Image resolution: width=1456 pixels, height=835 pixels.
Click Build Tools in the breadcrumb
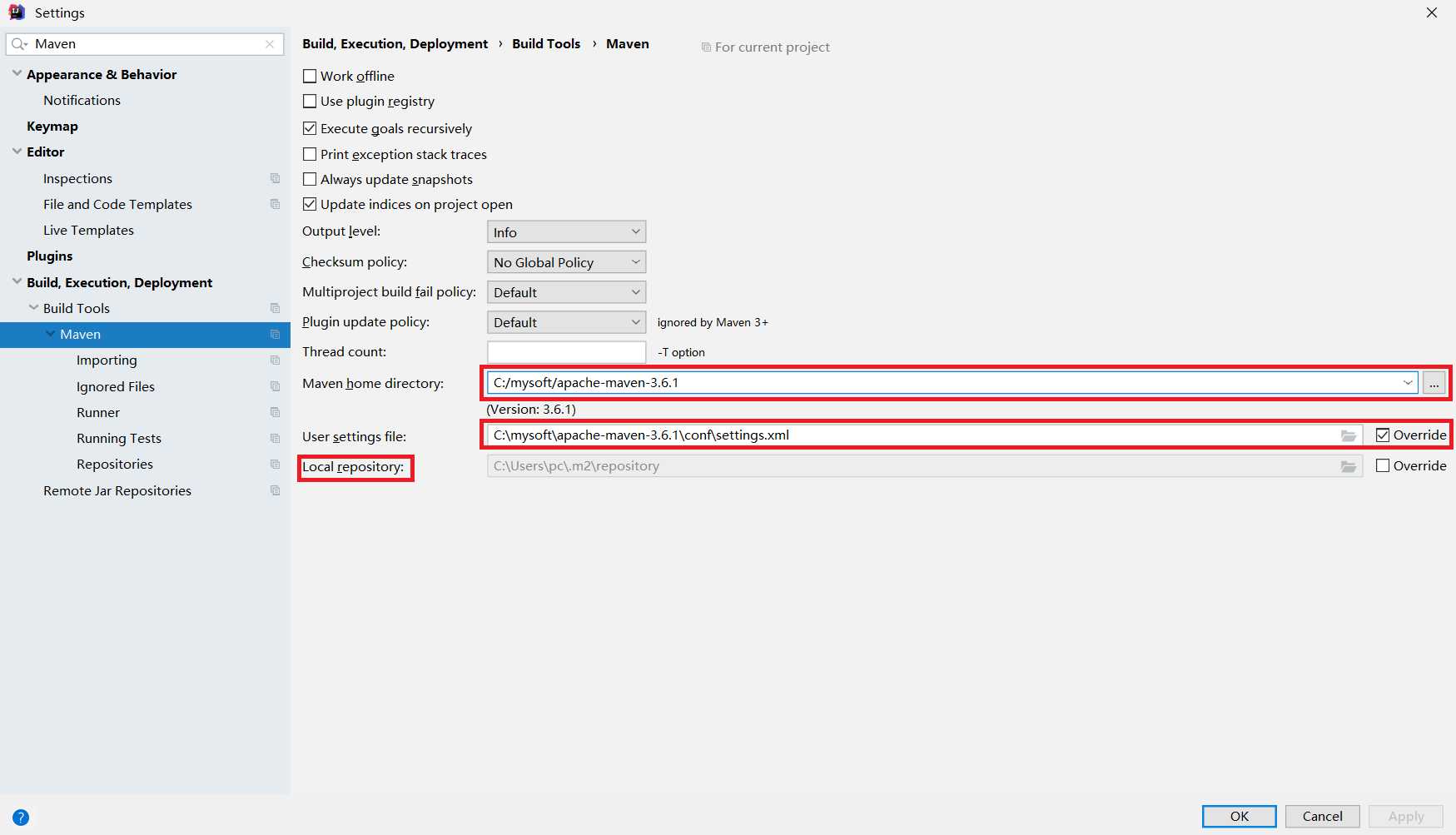tap(546, 43)
